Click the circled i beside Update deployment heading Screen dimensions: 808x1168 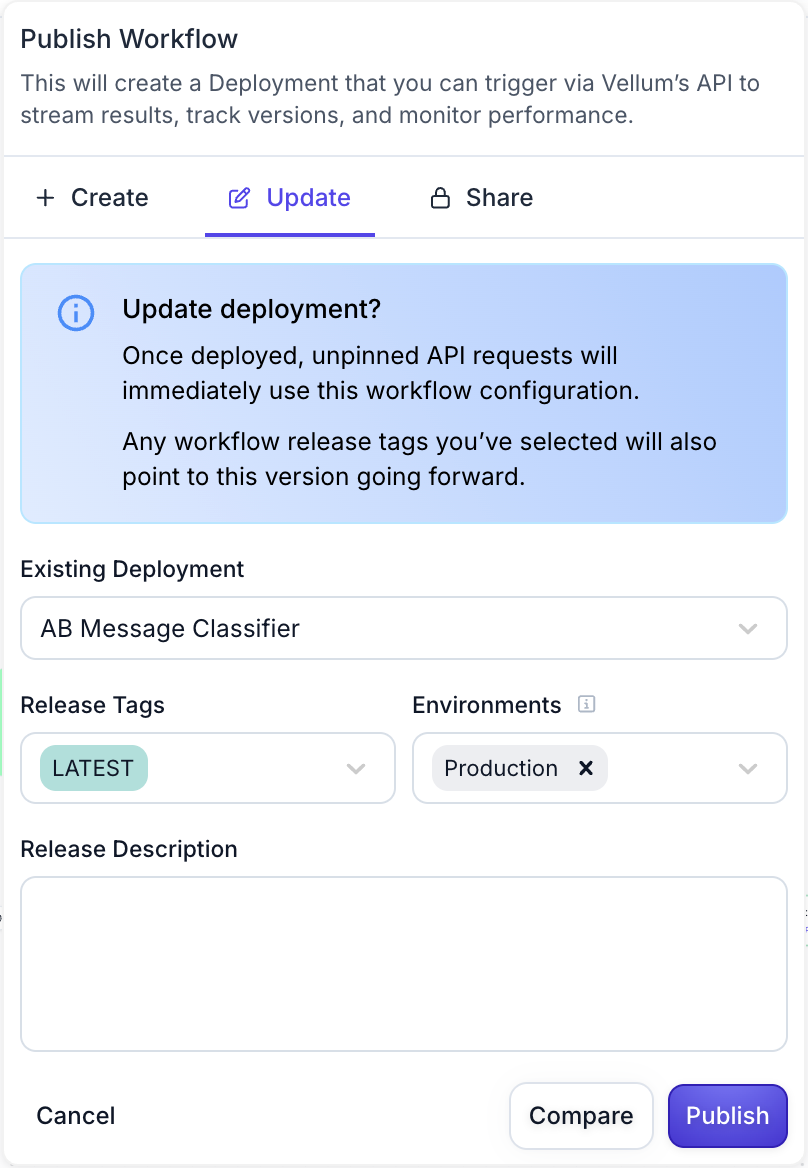click(x=76, y=313)
